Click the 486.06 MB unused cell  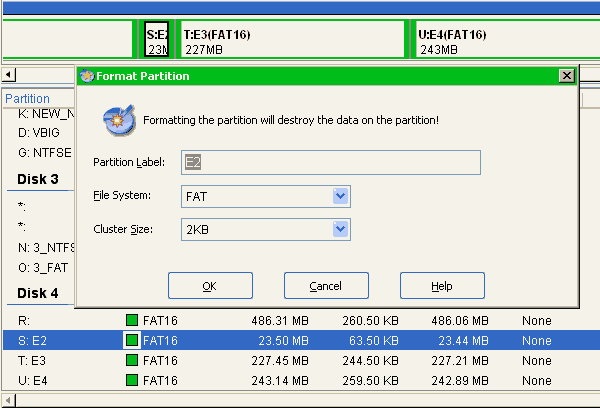click(460, 321)
